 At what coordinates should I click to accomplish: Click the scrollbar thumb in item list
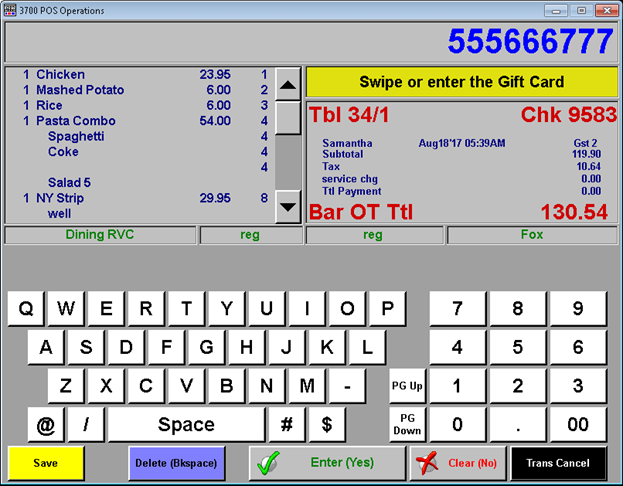click(x=287, y=117)
